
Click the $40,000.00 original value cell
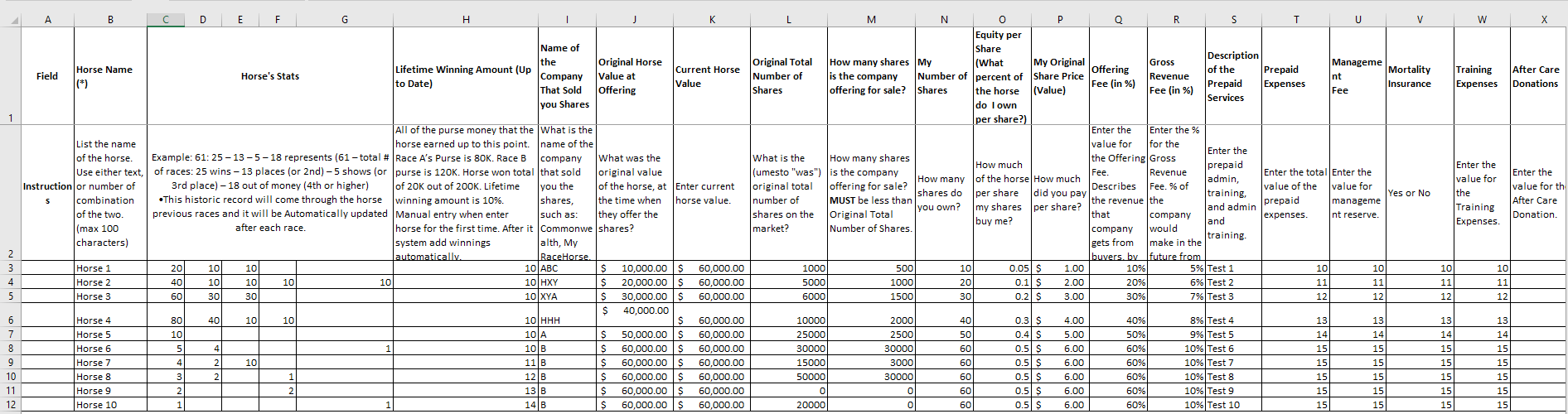[635, 311]
